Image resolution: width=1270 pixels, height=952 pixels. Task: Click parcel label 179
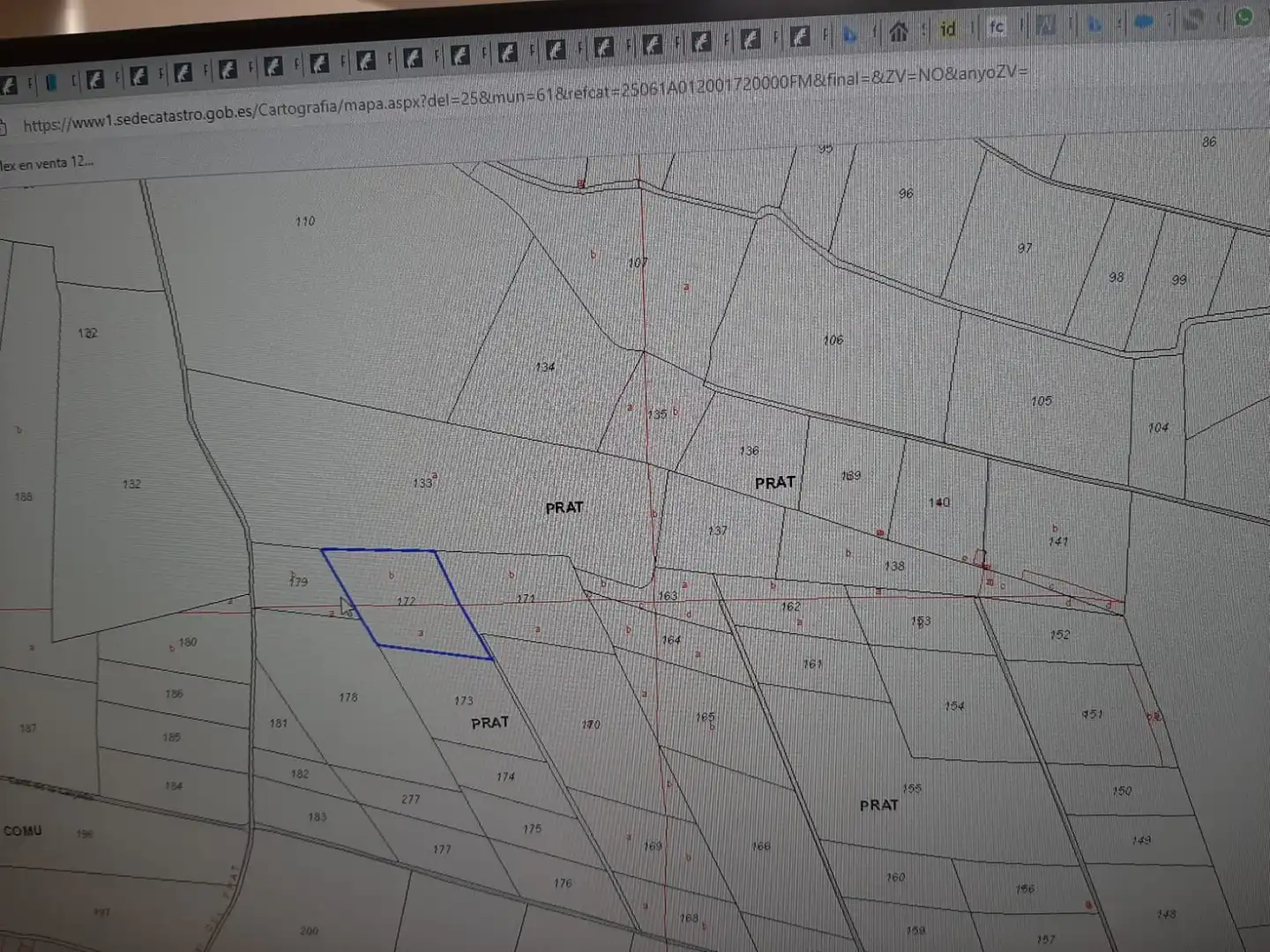(x=298, y=581)
